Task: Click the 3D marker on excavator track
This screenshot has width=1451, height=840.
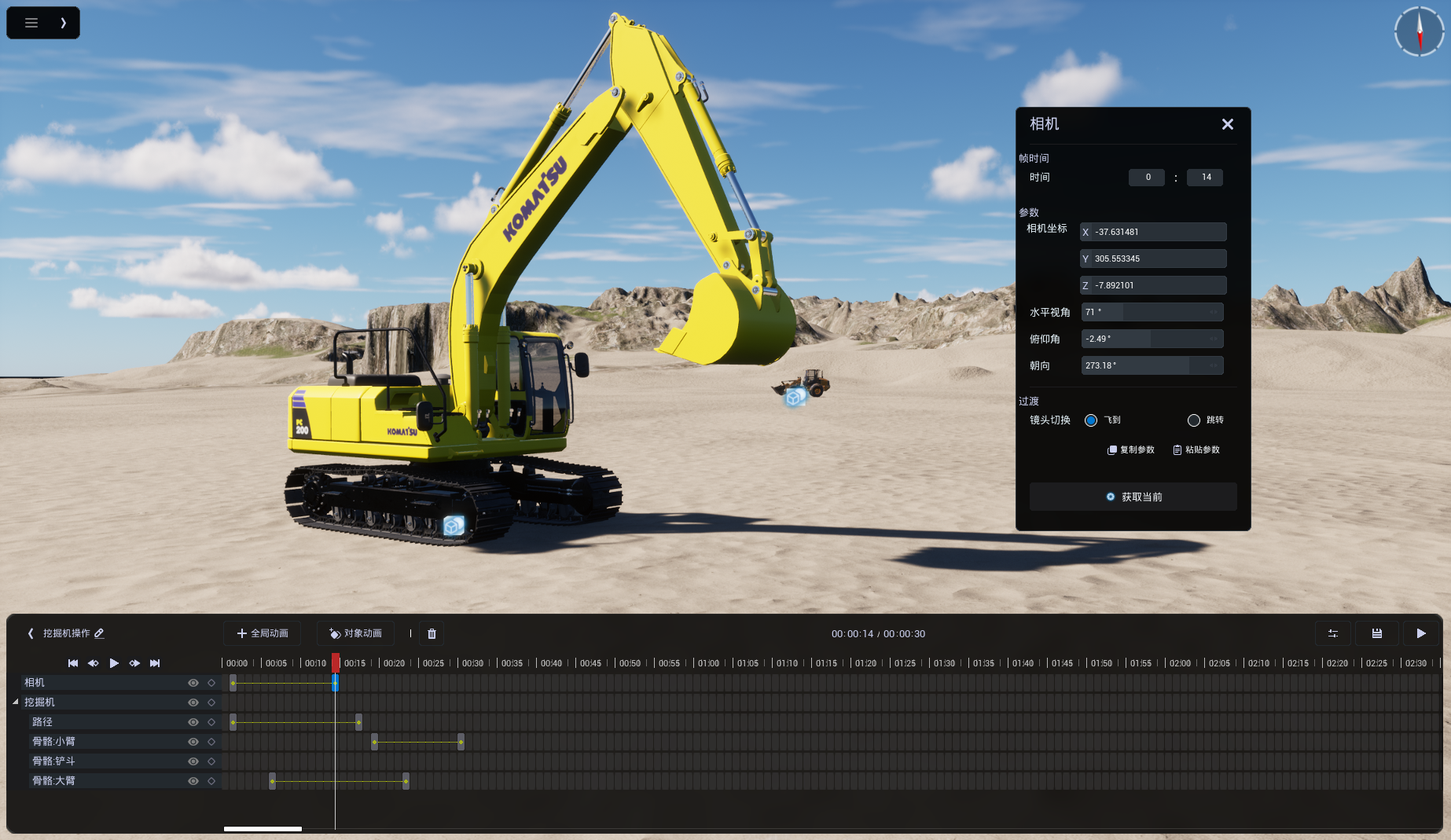Action: (x=454, y=526)
